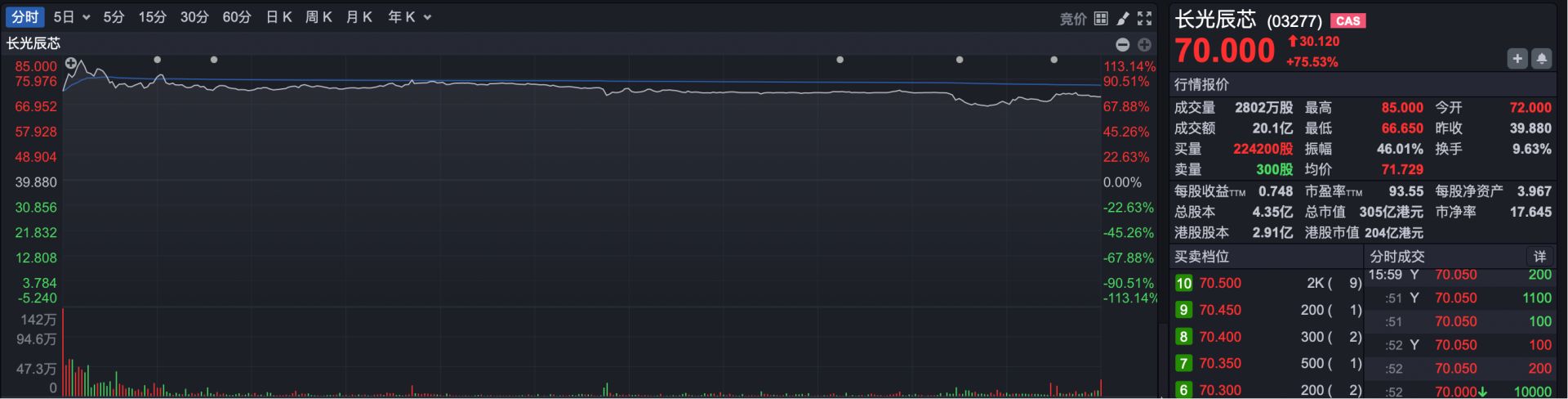Zoom in chart with the plus circle
This screenshot has width=1568, height=399.
pos(1144,45)
